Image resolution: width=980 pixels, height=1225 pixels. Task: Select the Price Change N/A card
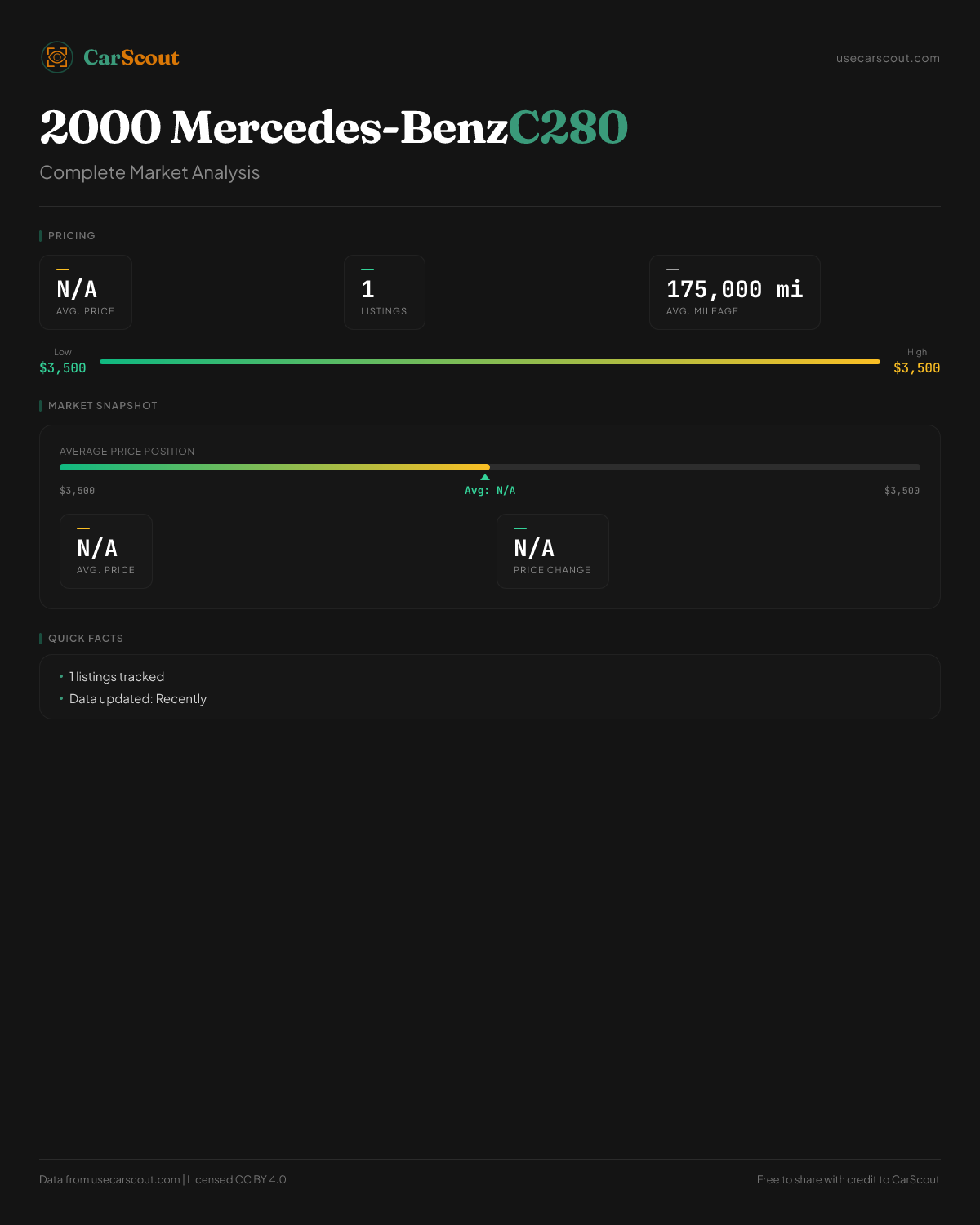point(552,551)
